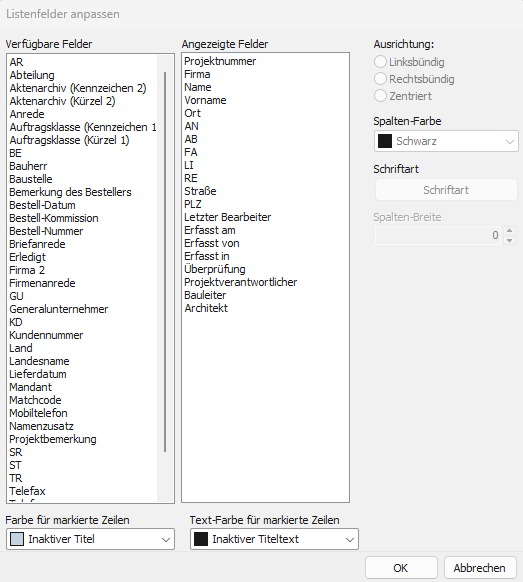Select Aktenarchiv (Kennzeichen 2) entry
This screenshot has height=582, width=523.
coord(78,88)
